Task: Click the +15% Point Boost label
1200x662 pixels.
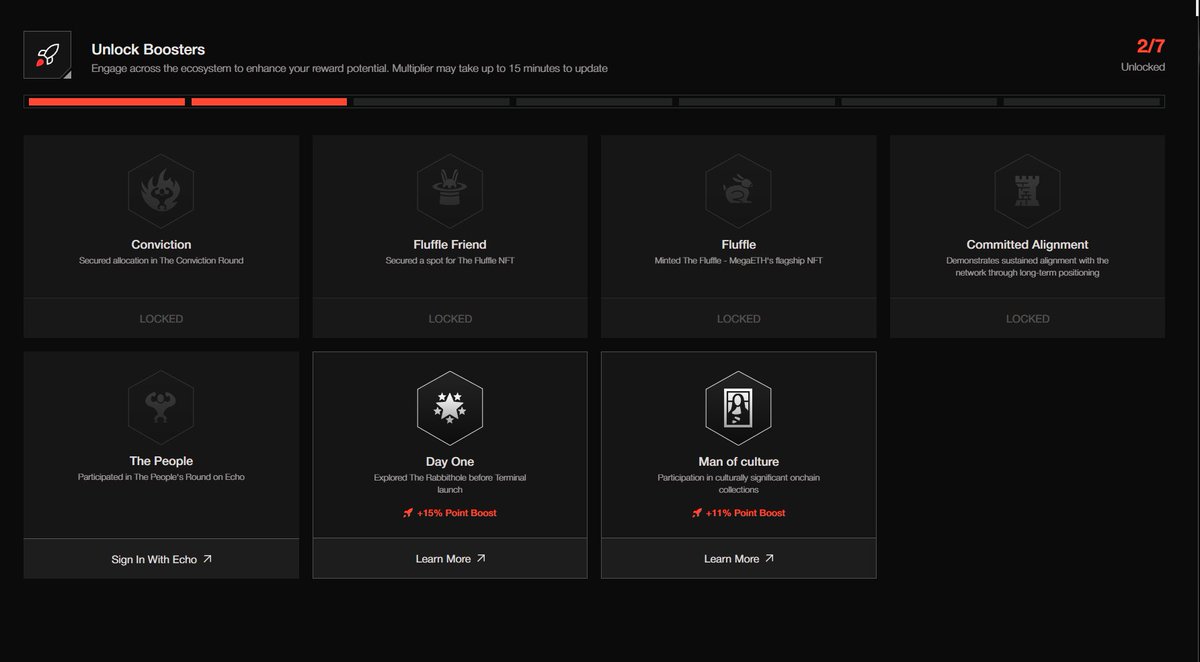Action: (x=457, y=513)
